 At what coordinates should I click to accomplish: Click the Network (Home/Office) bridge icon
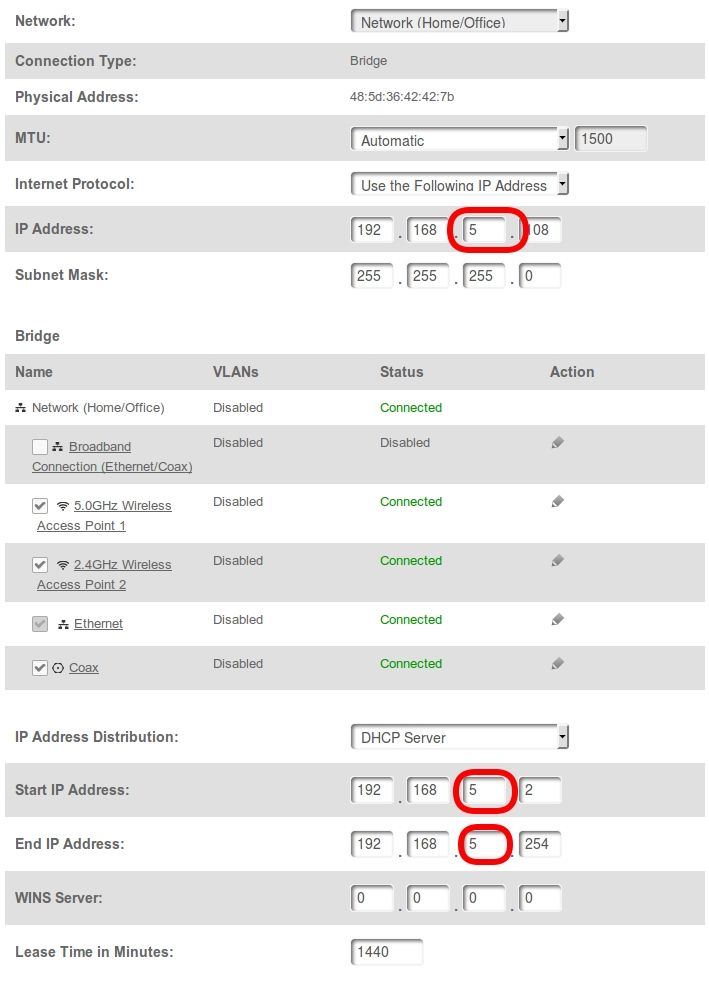click(x=21, y=408)
